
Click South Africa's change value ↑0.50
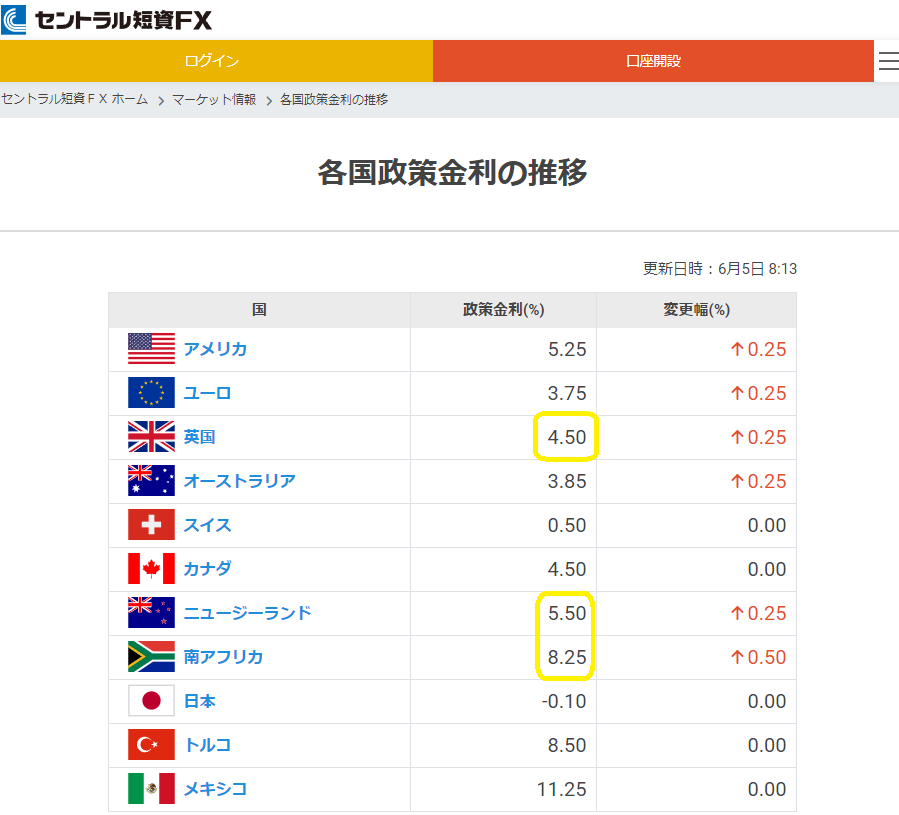coord(758,657)
